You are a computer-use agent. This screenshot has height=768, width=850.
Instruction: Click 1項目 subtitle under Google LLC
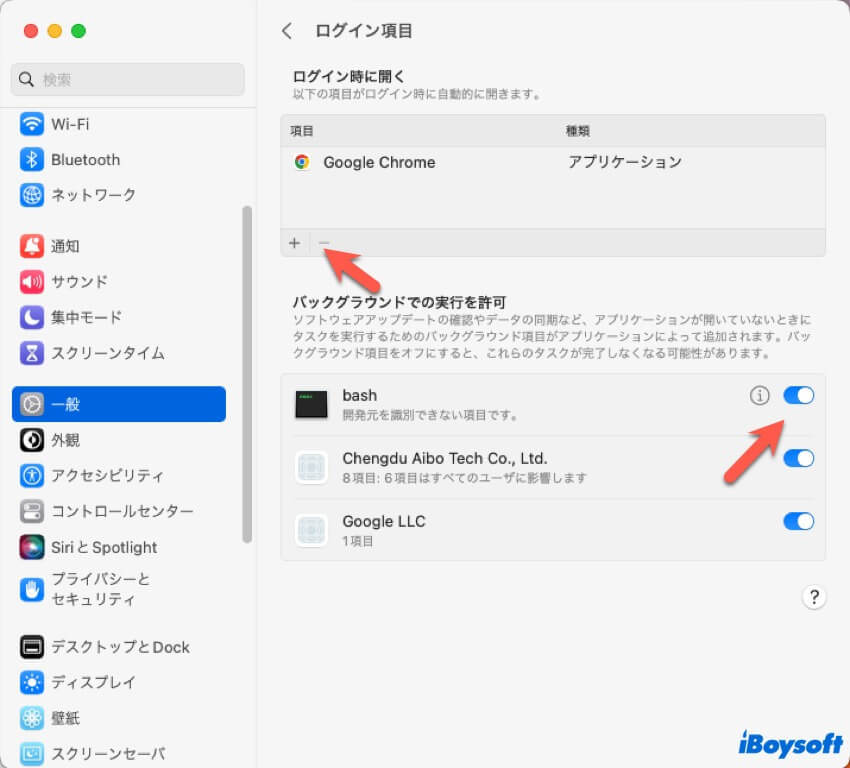358,541
